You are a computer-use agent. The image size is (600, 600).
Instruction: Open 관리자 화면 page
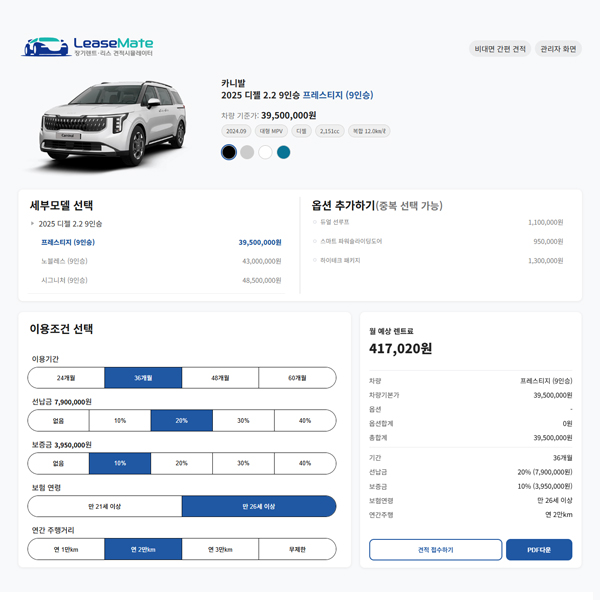[558, 49]
